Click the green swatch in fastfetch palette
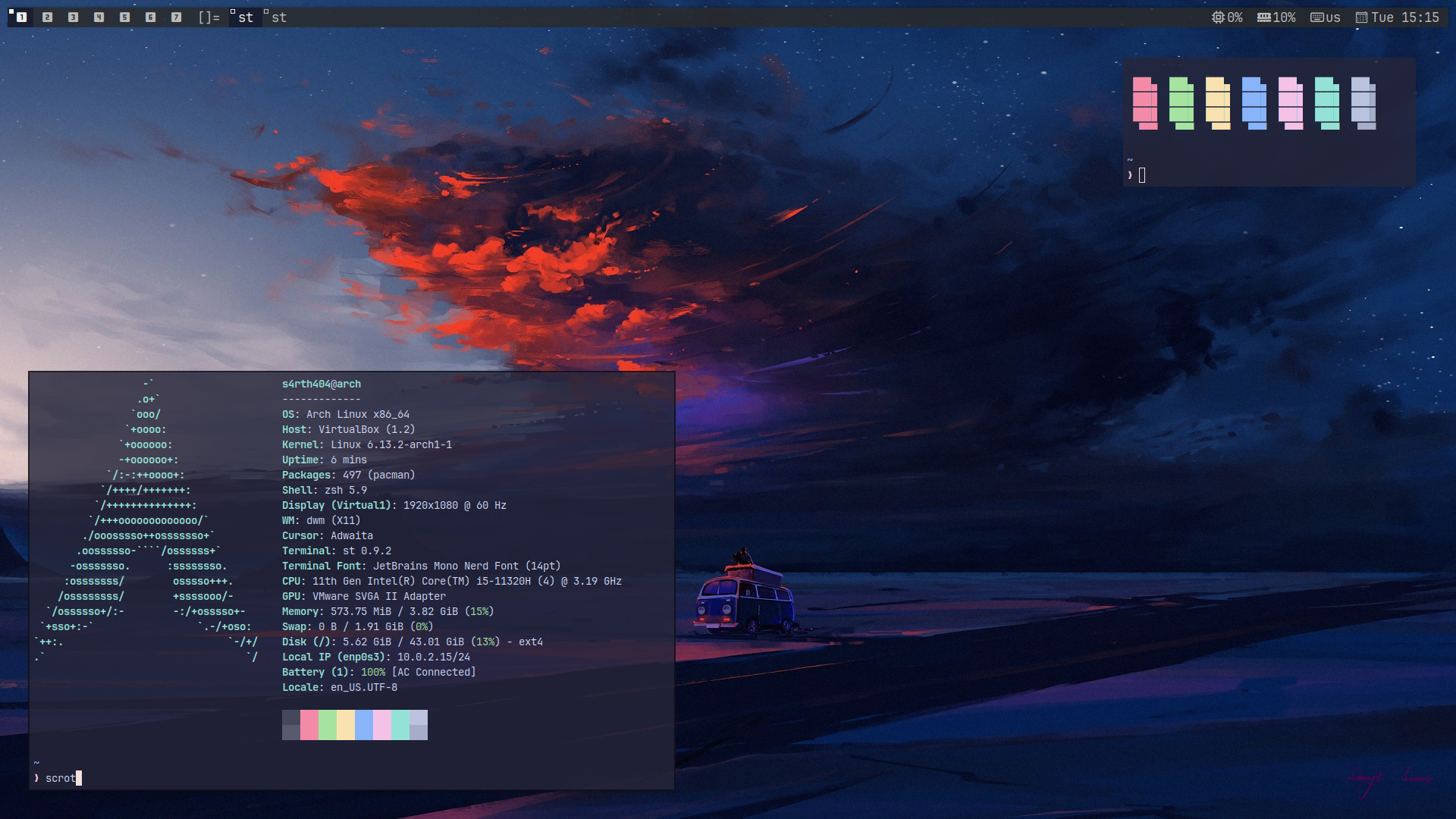1456x819 pixels. (328, 725)
